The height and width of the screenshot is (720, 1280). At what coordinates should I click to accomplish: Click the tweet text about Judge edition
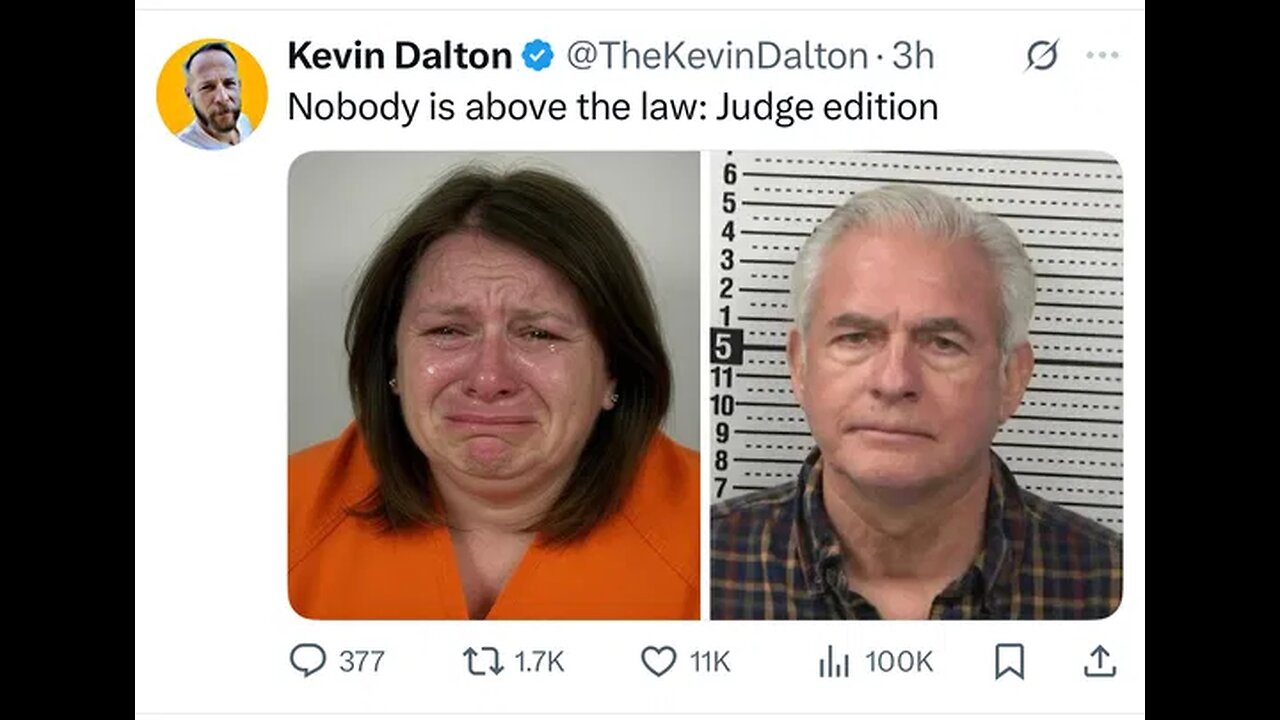612,106
